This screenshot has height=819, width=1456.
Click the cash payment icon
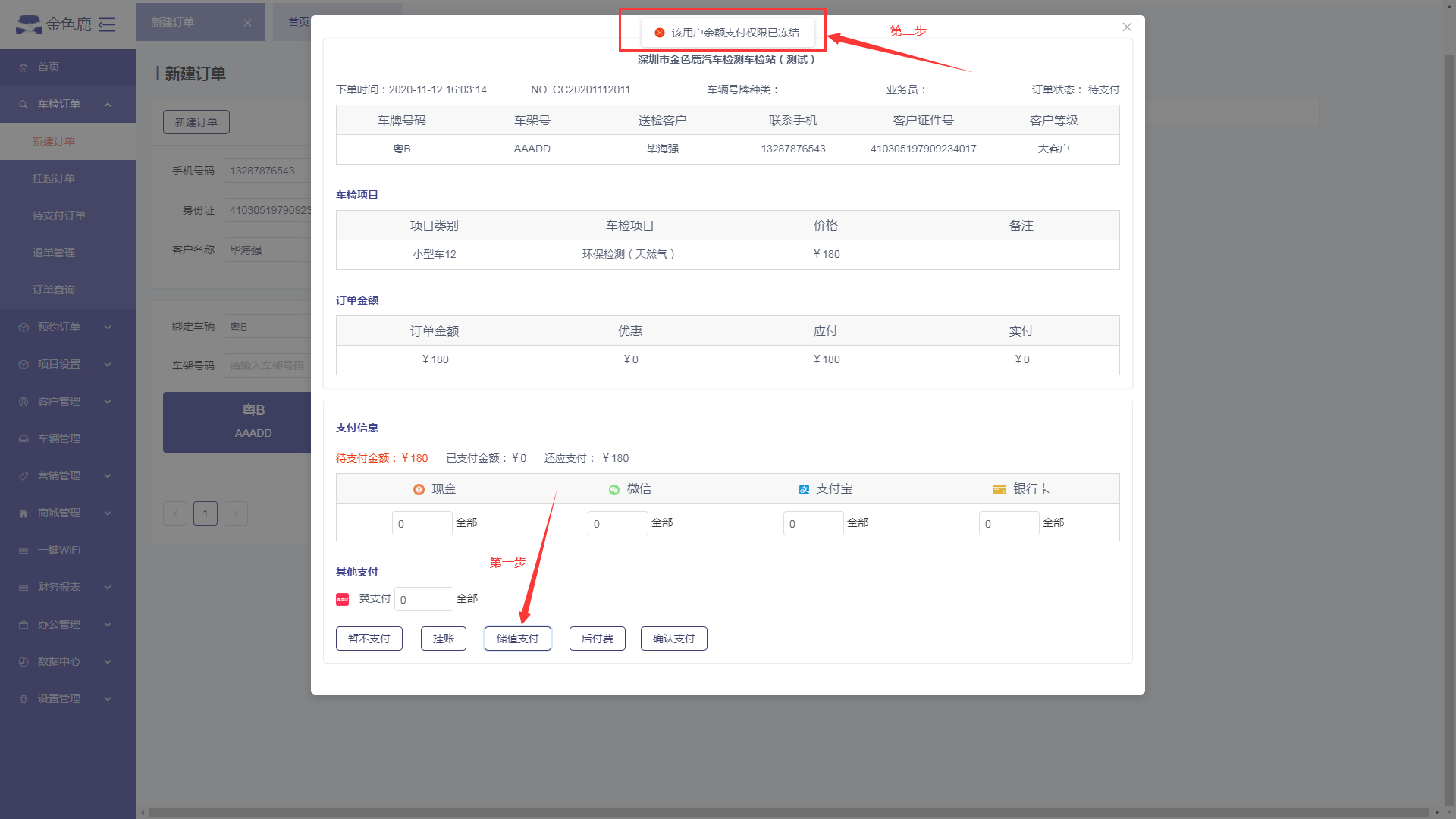point(419,489)
